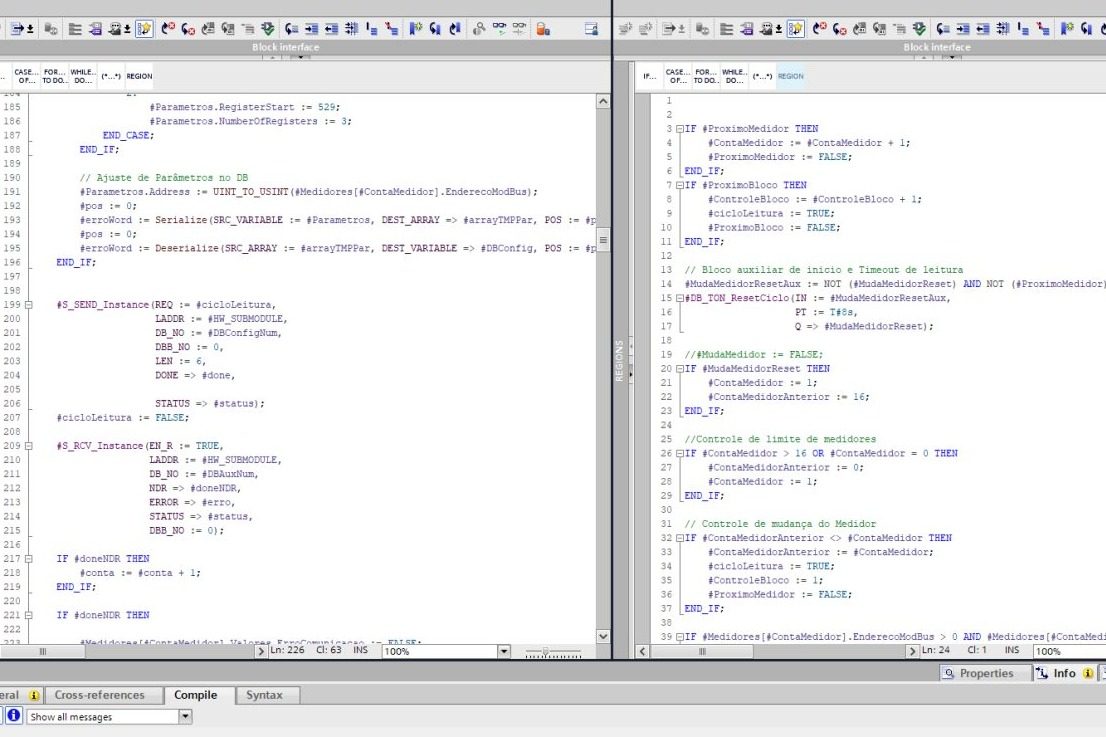Collapse IF #doneNDR block at line 217
This screenshot has height=737, width=1106.
tap(29, 559)
